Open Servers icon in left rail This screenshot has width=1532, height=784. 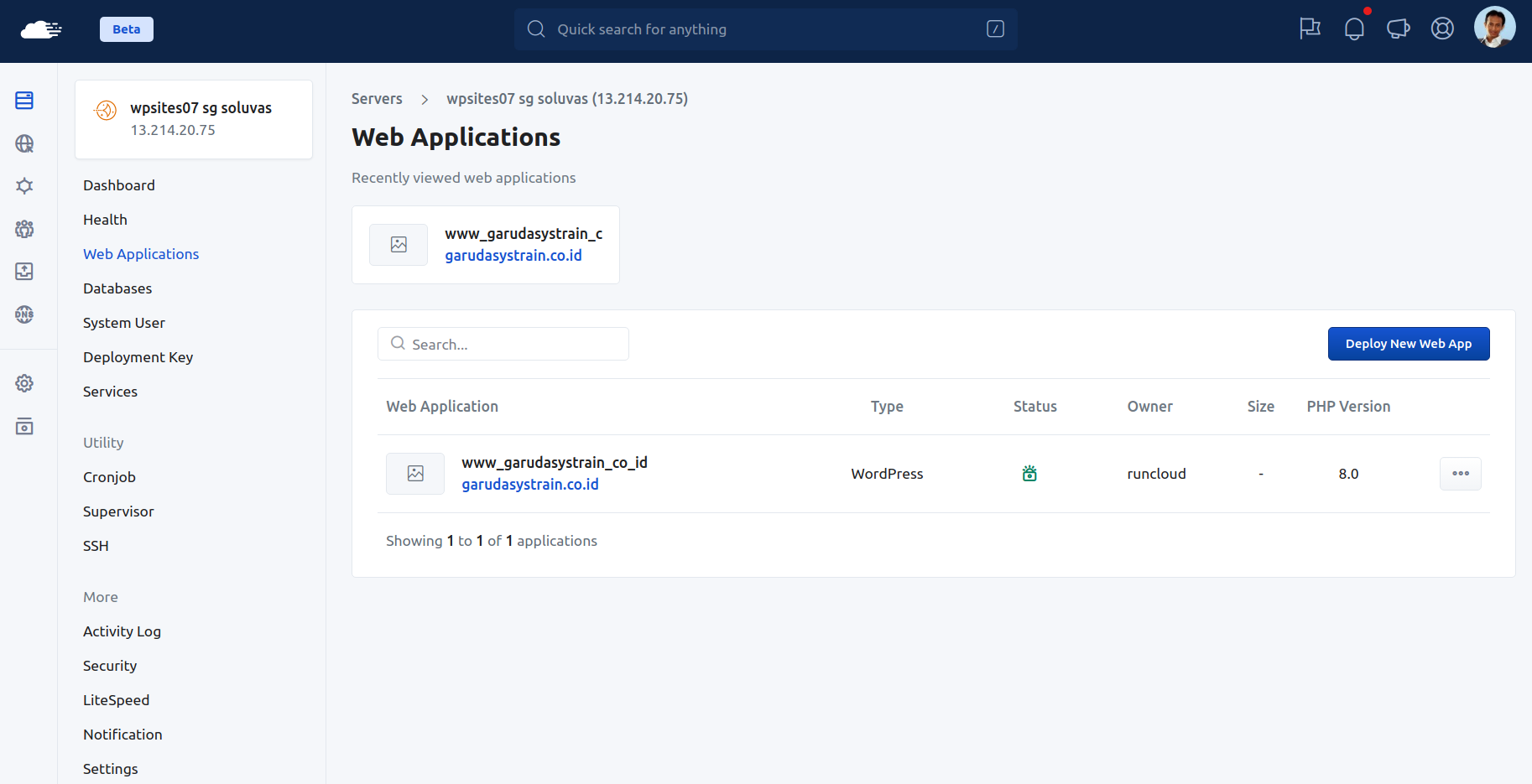[24, 101]
